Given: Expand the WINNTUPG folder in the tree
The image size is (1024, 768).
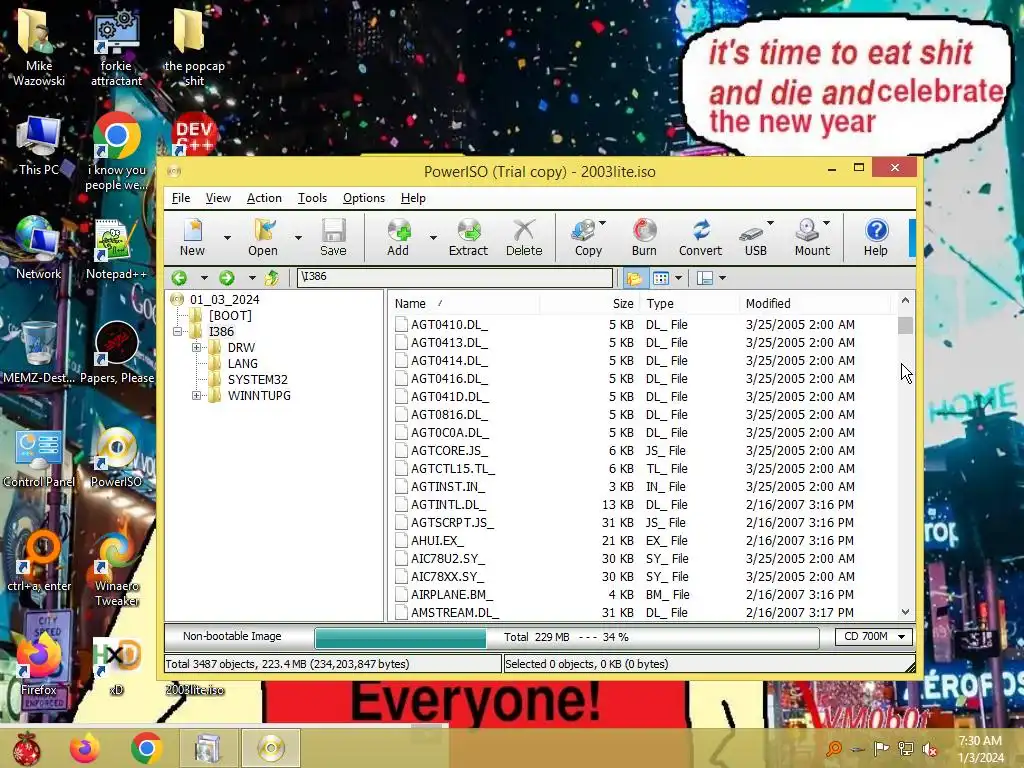Looking at the screenshot, I should pos(197,396).
